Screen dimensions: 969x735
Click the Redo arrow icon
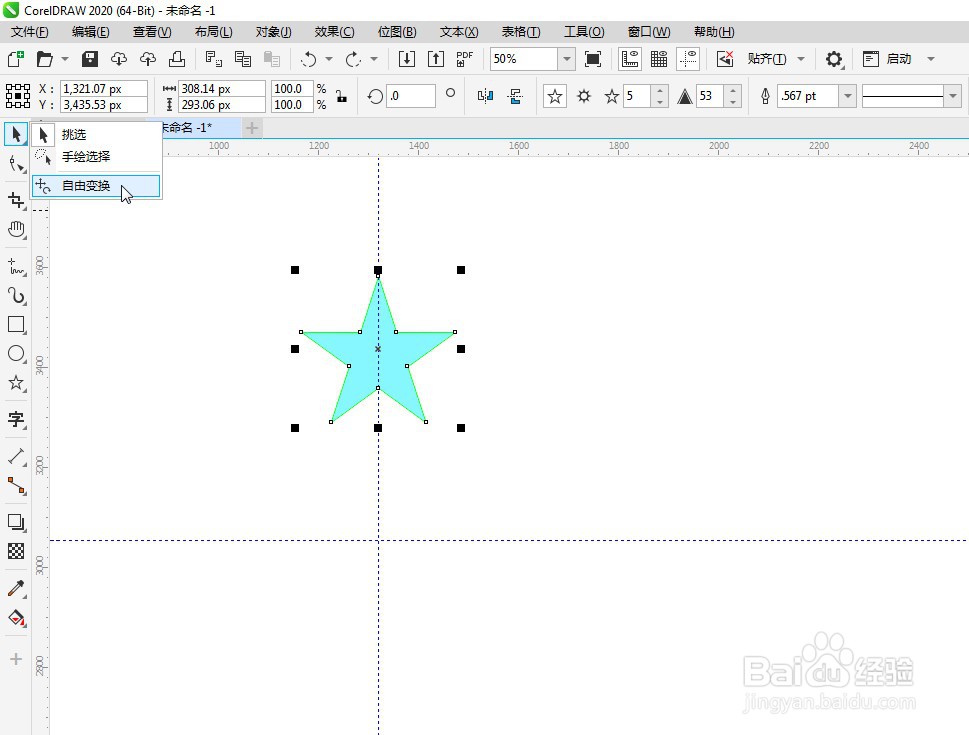click(353, 59)
